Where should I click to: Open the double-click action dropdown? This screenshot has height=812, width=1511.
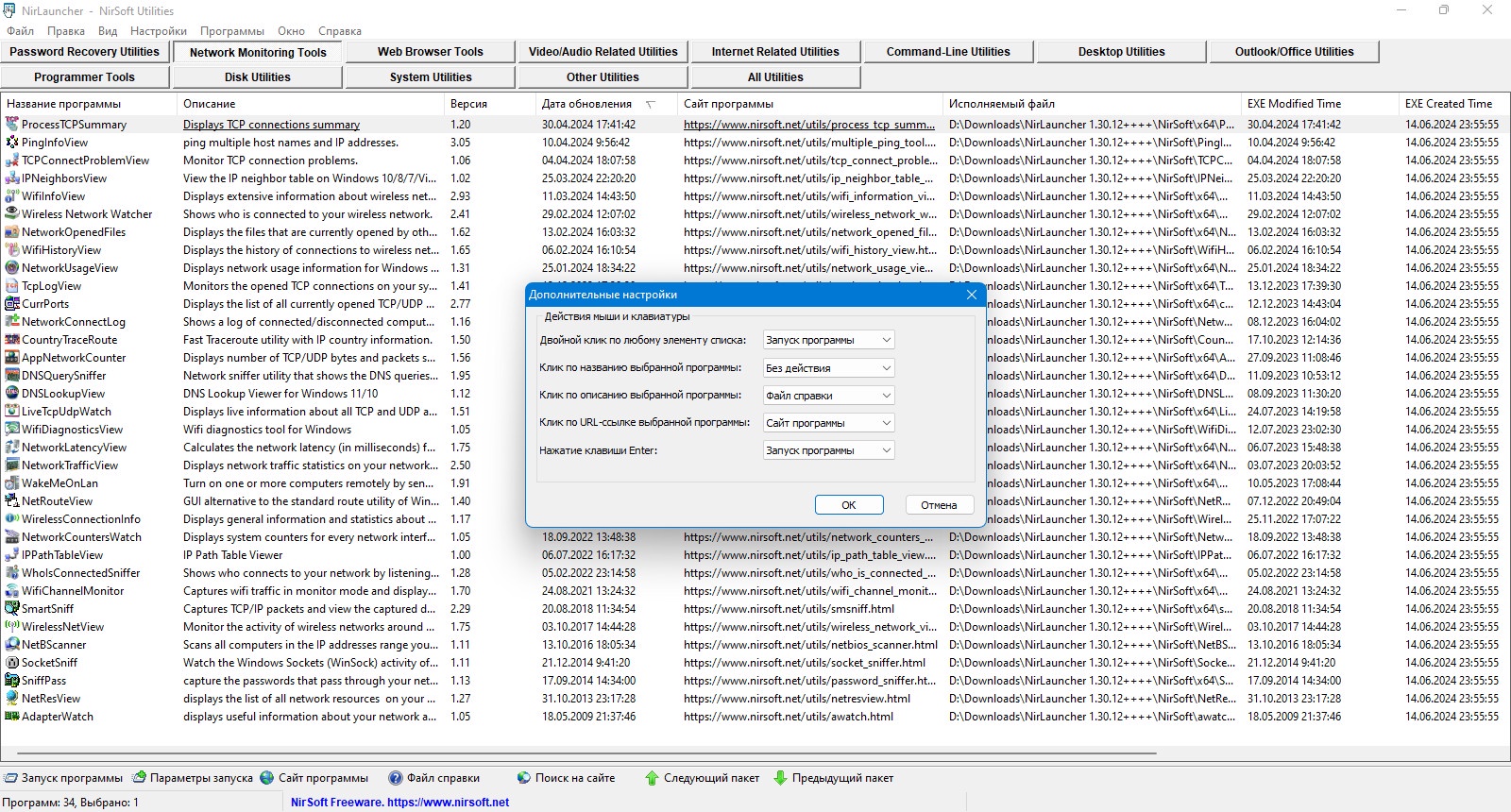828,340
